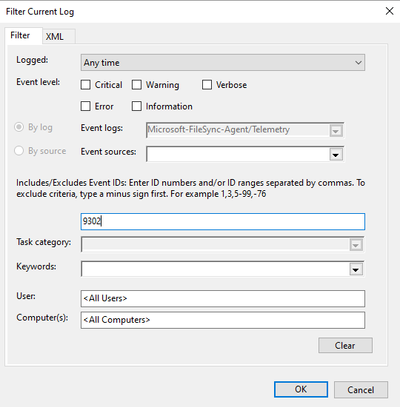Image resolution: width=400 pixels, height=407 pixels.
Task: Click the Clear button
Action: 345,345
